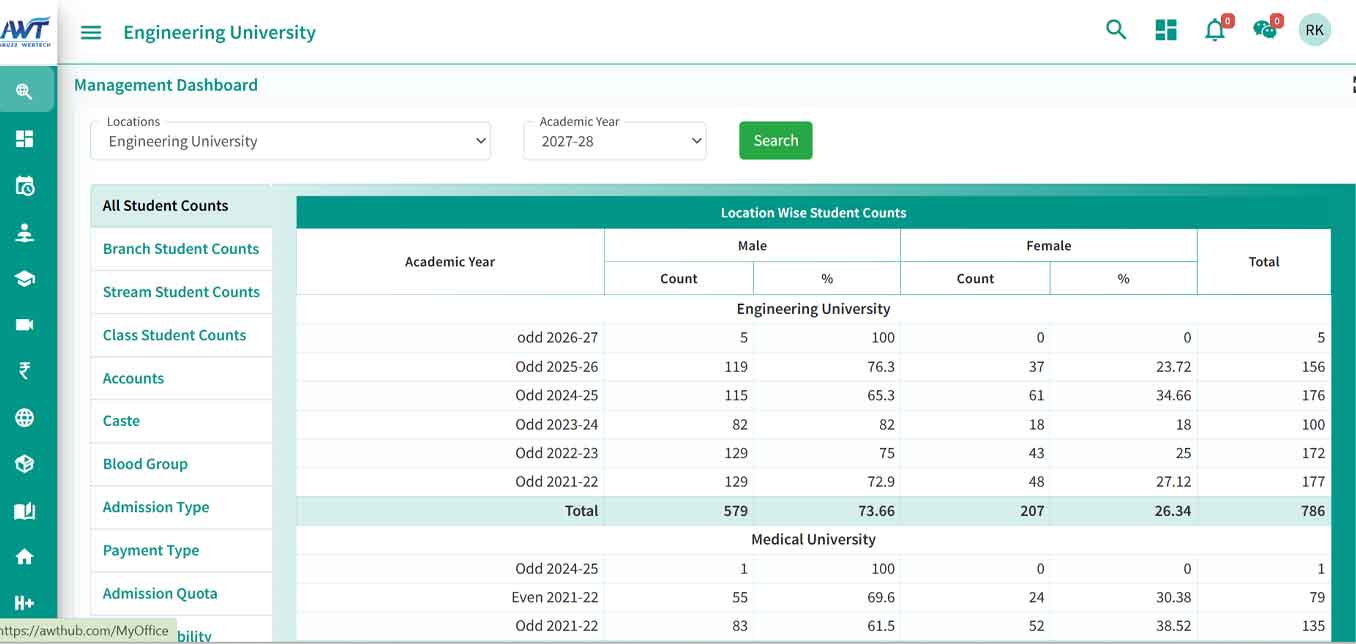The image size is (1356, 644).
Task: Click the graduation cap sidebar icon
Action: 25,279
